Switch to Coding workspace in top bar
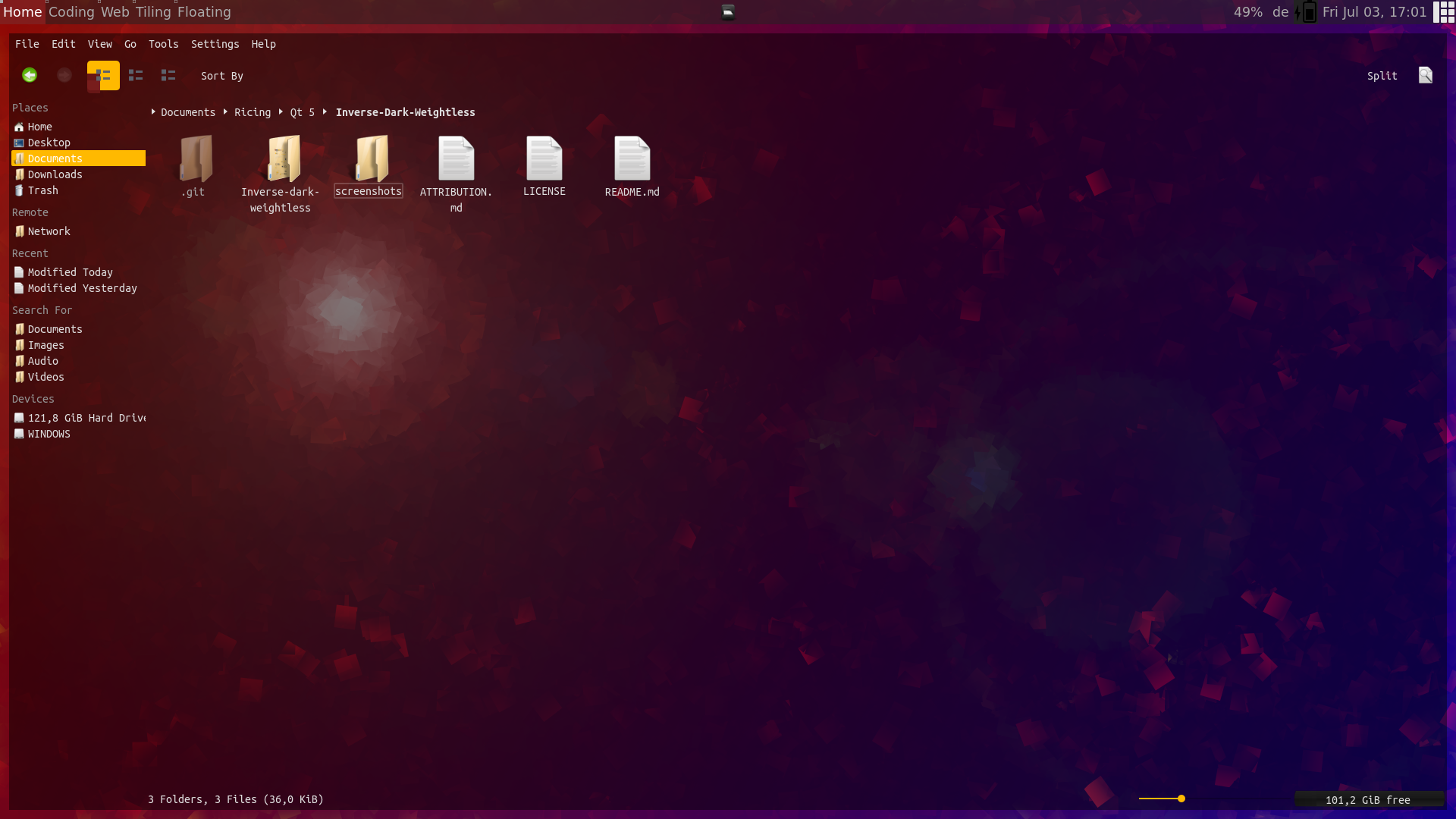Image resolution: width=1456 pixels, height=819 pixels. (71, 12)
